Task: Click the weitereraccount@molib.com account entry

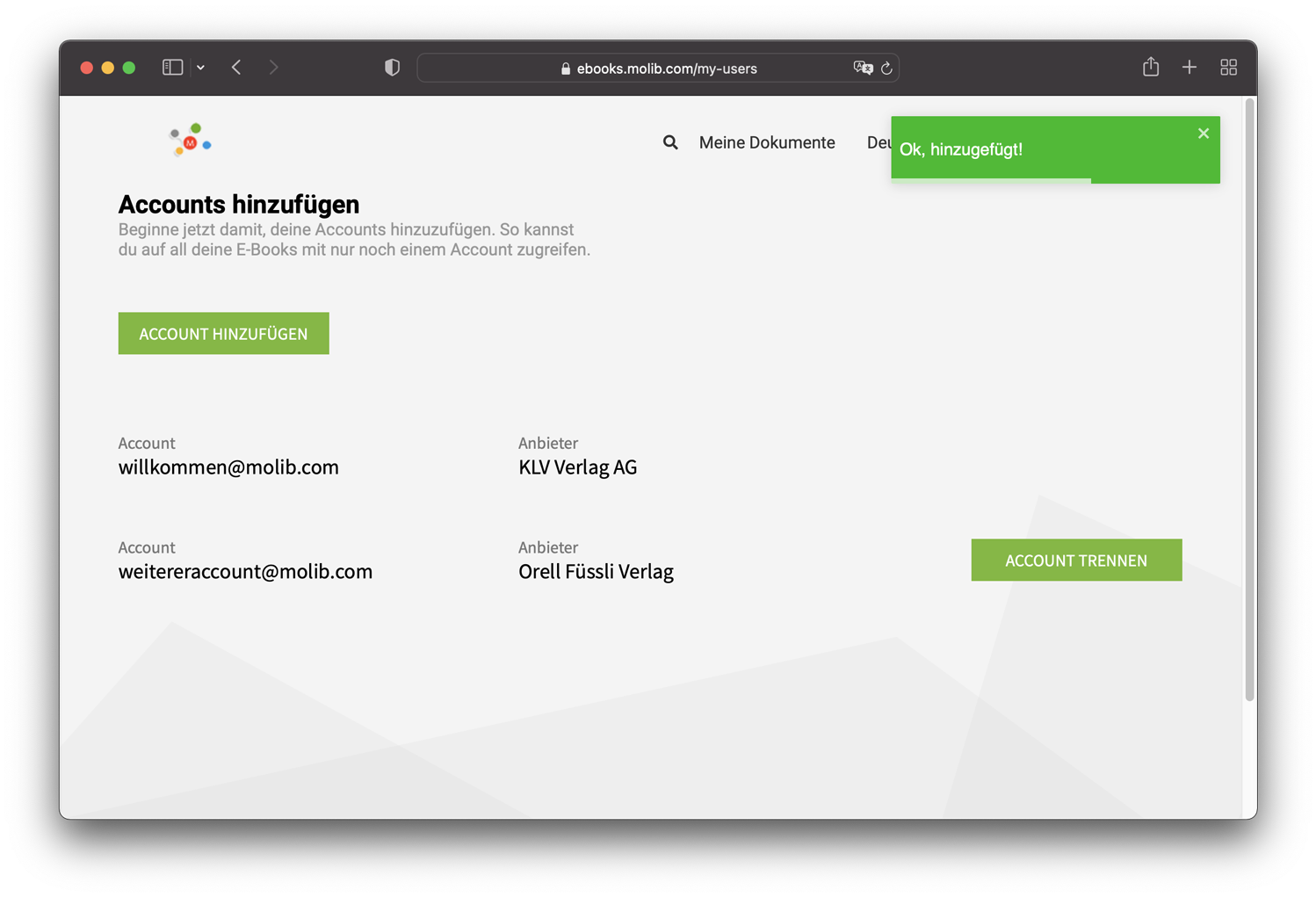Action: 245,572
